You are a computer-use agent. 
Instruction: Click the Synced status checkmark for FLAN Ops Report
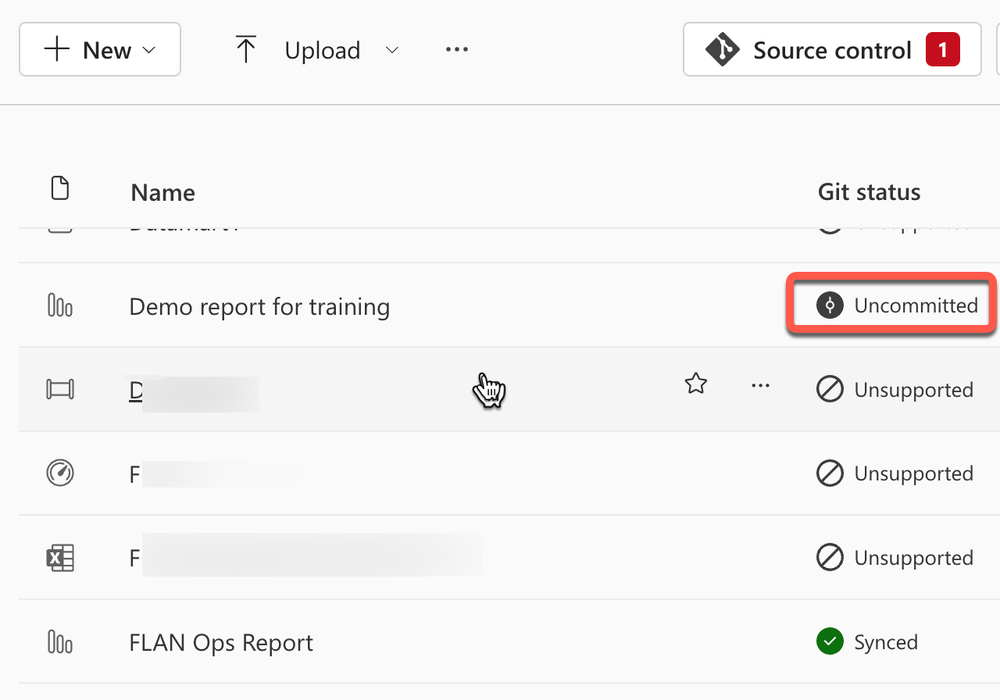pyautogui.click(x=830, y=642)
